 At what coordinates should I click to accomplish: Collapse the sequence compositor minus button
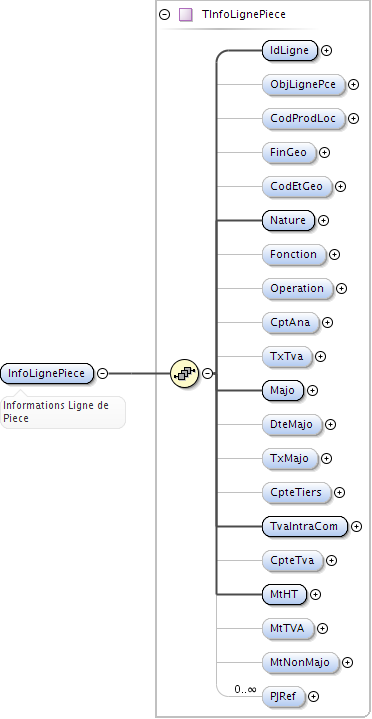click(x=208, y=374)
